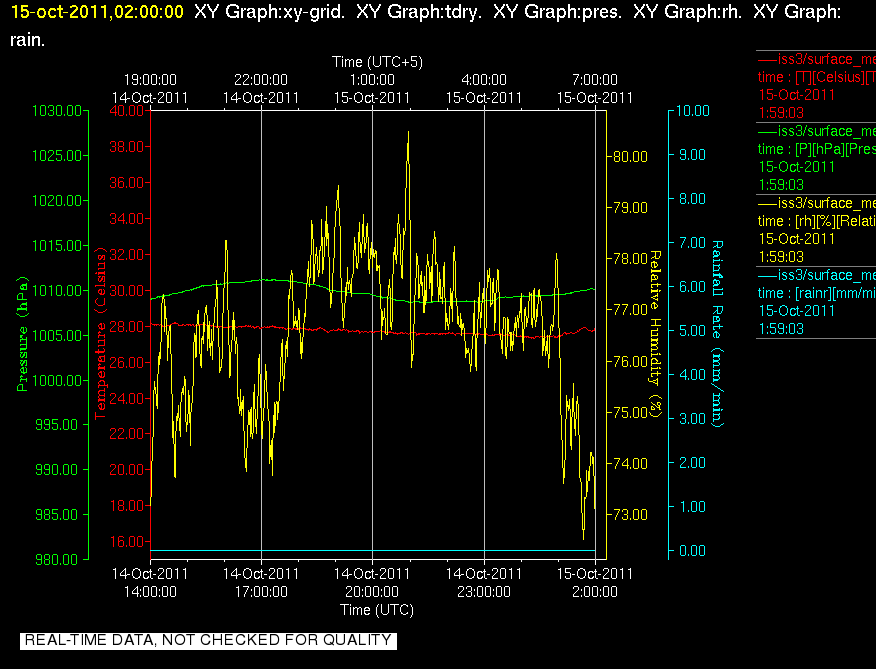Click the 1030.00 pressure tick label
876x669 pixels.
tap(57, 111)
